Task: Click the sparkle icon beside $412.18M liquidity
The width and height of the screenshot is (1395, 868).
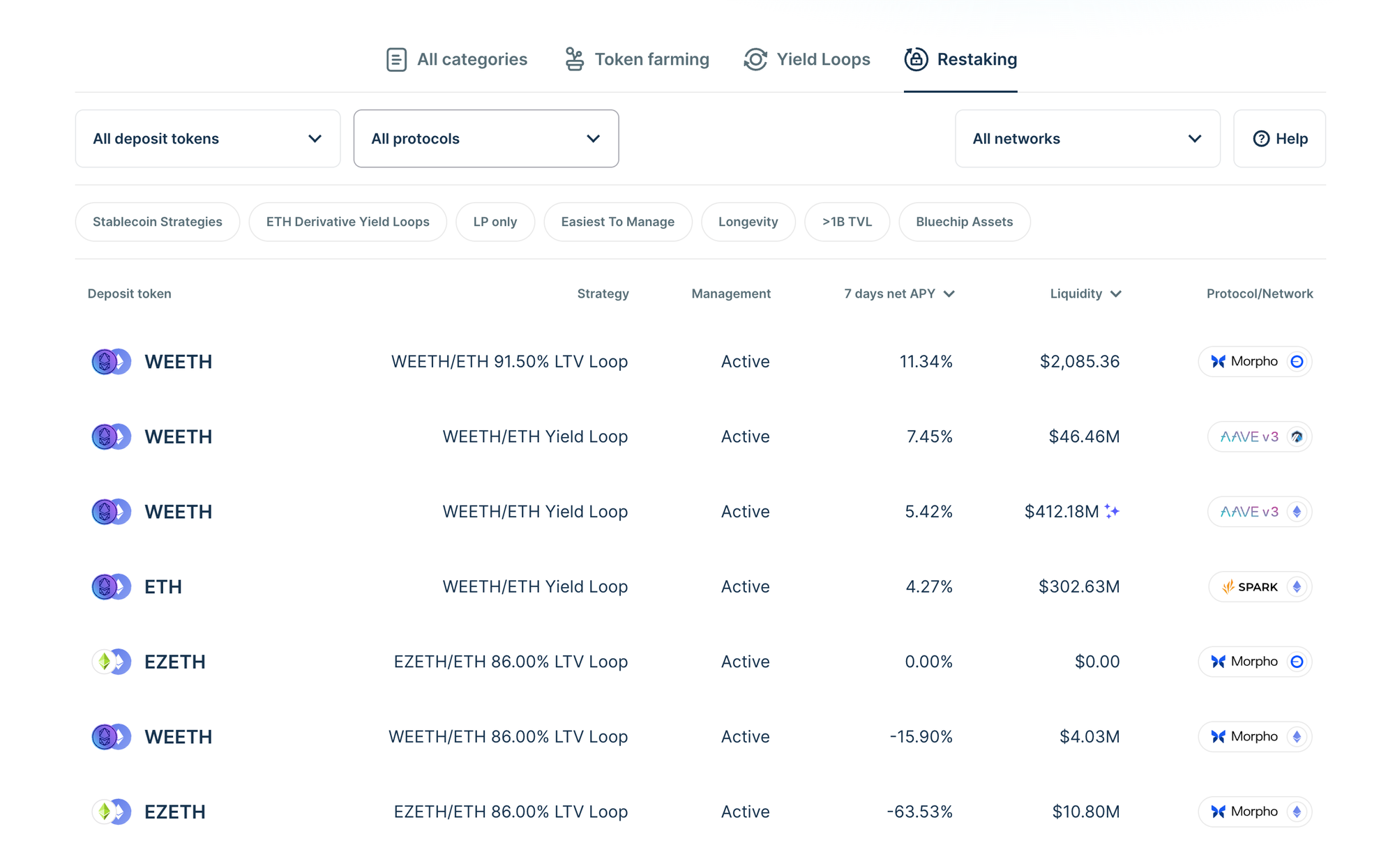Action: click(1112, 512)
